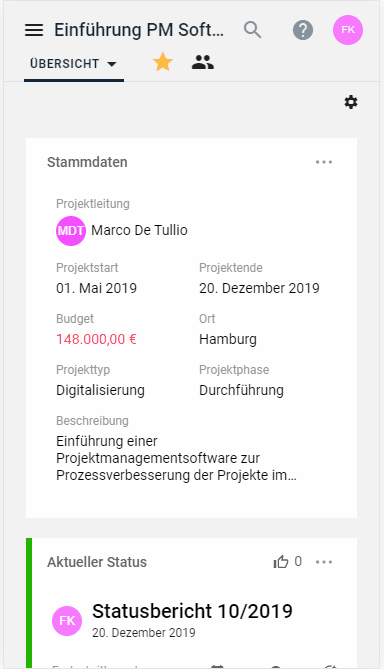Toggle the favorite star for this project
The width and height of the screenshot is (384, 669).
click(x=163, y=63)
